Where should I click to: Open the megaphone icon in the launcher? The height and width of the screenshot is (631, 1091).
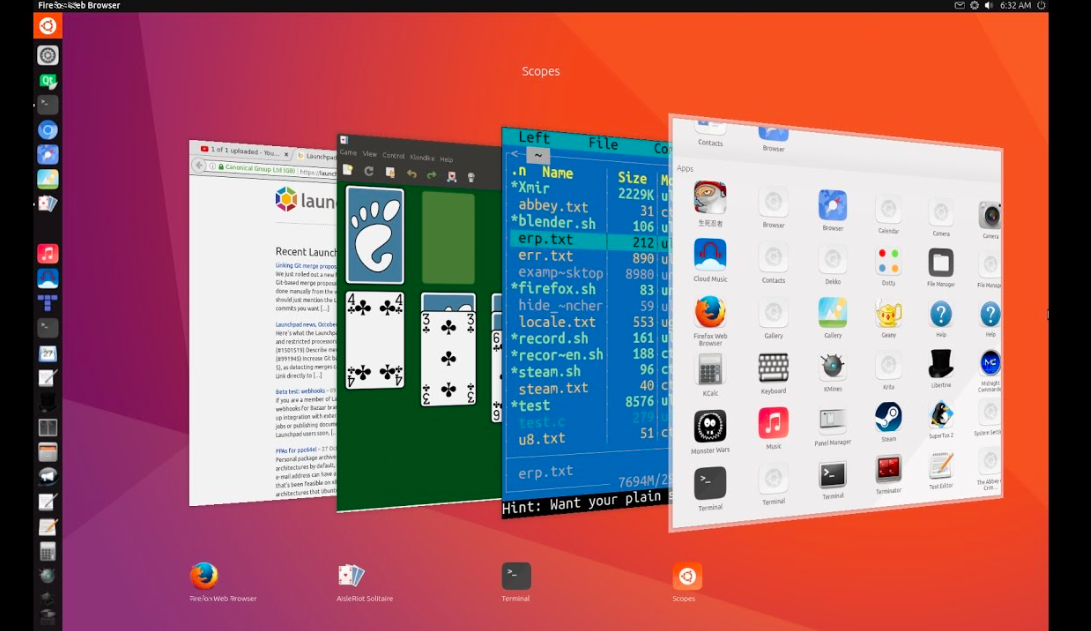click(47, 476)
